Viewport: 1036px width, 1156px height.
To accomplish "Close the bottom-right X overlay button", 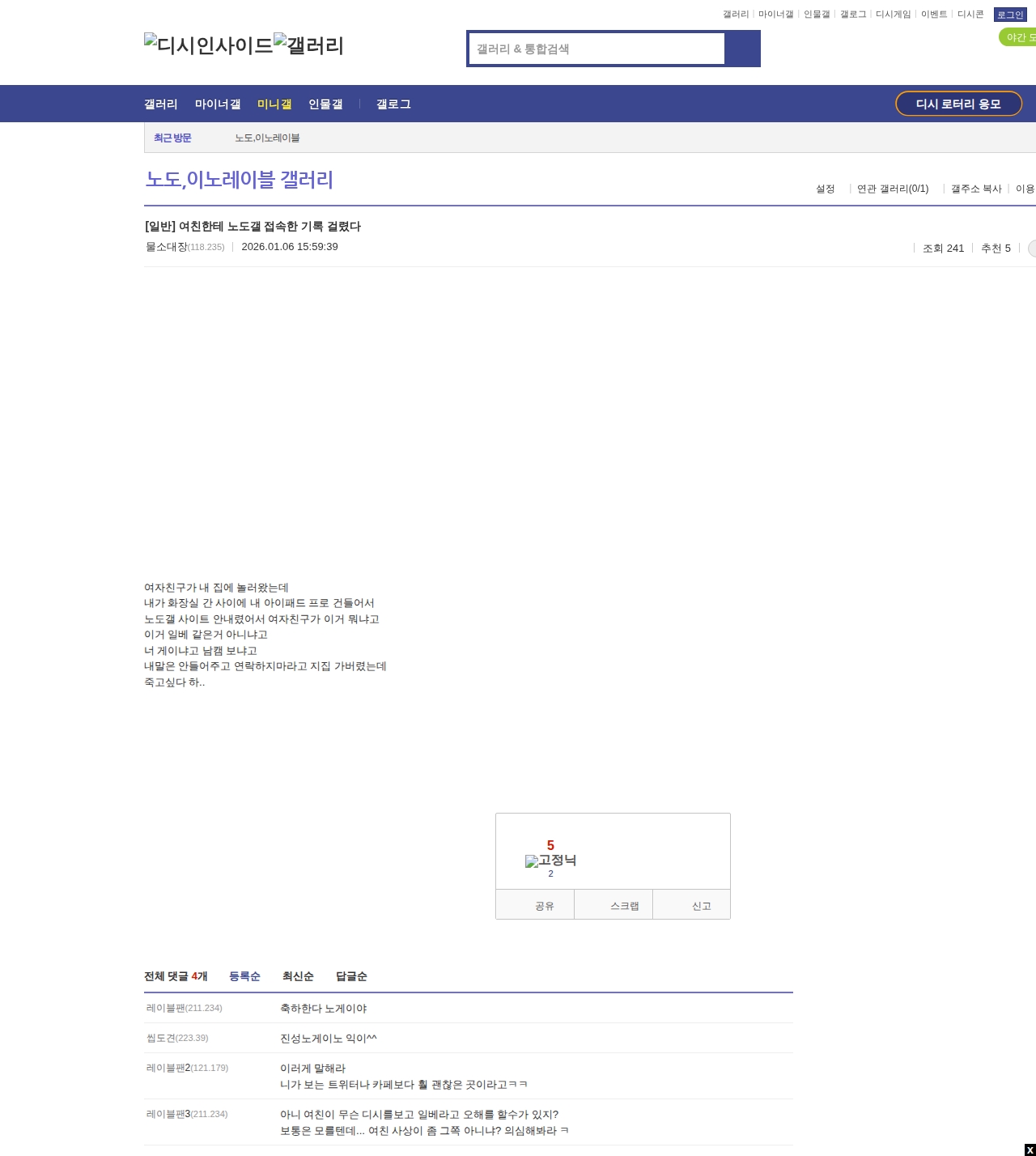I will [1030, 1150].
